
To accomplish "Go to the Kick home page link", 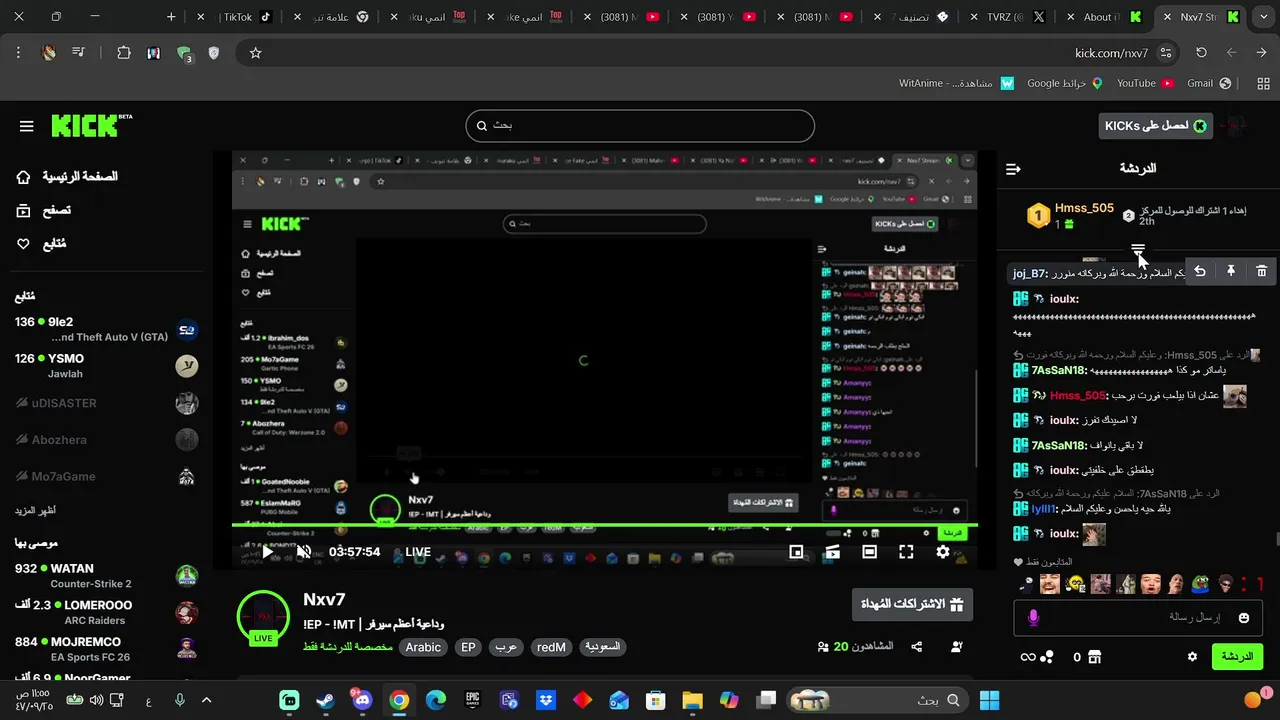I will 67,177.
